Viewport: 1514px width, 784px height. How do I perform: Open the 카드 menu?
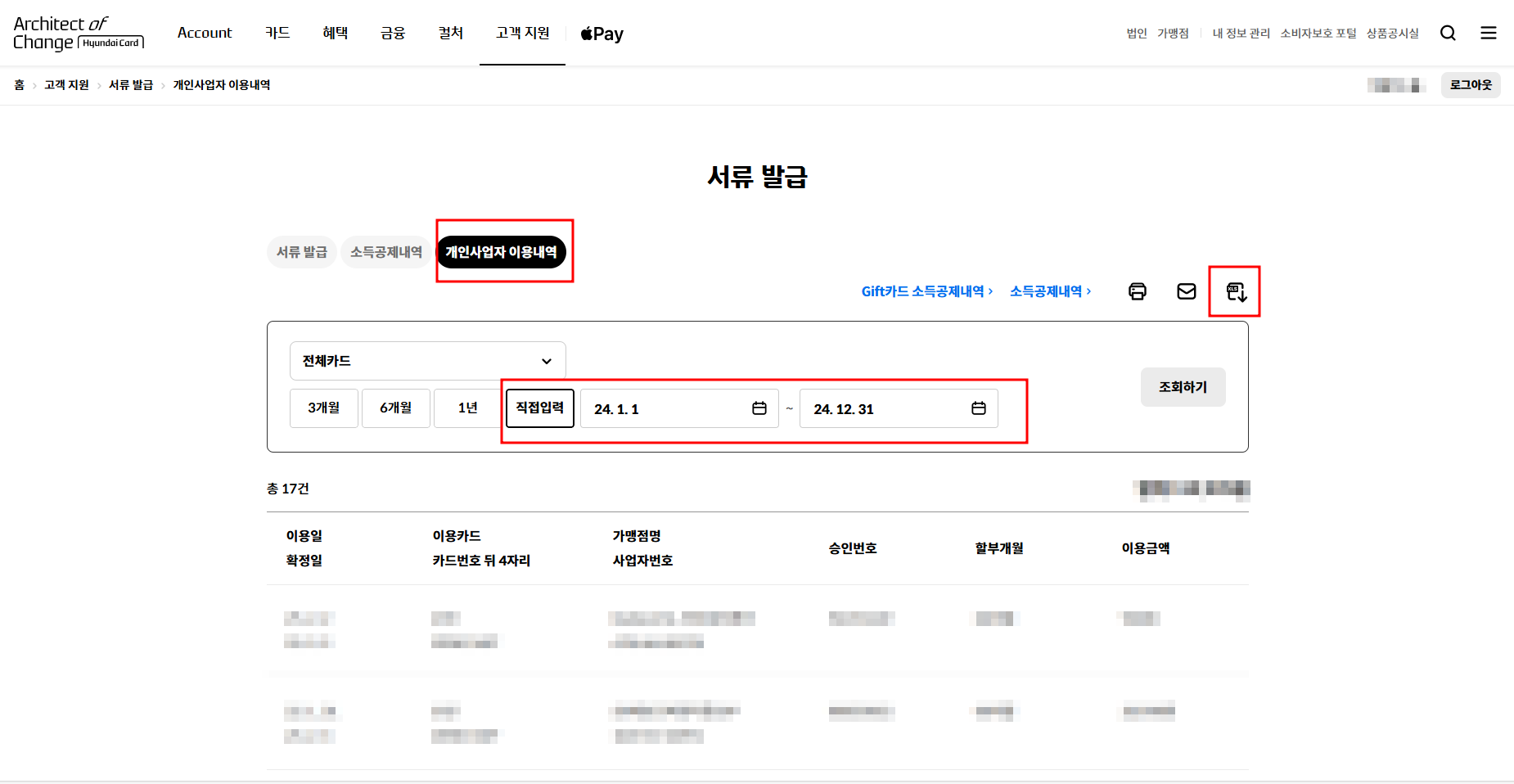pos(277,33)
